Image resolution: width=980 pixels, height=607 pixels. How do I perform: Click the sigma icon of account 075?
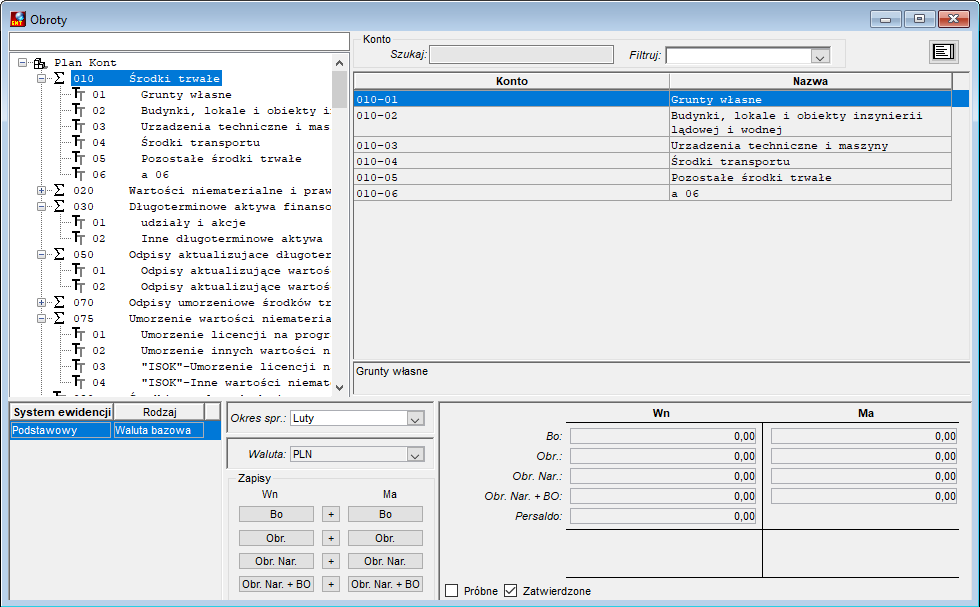(59, 318)
